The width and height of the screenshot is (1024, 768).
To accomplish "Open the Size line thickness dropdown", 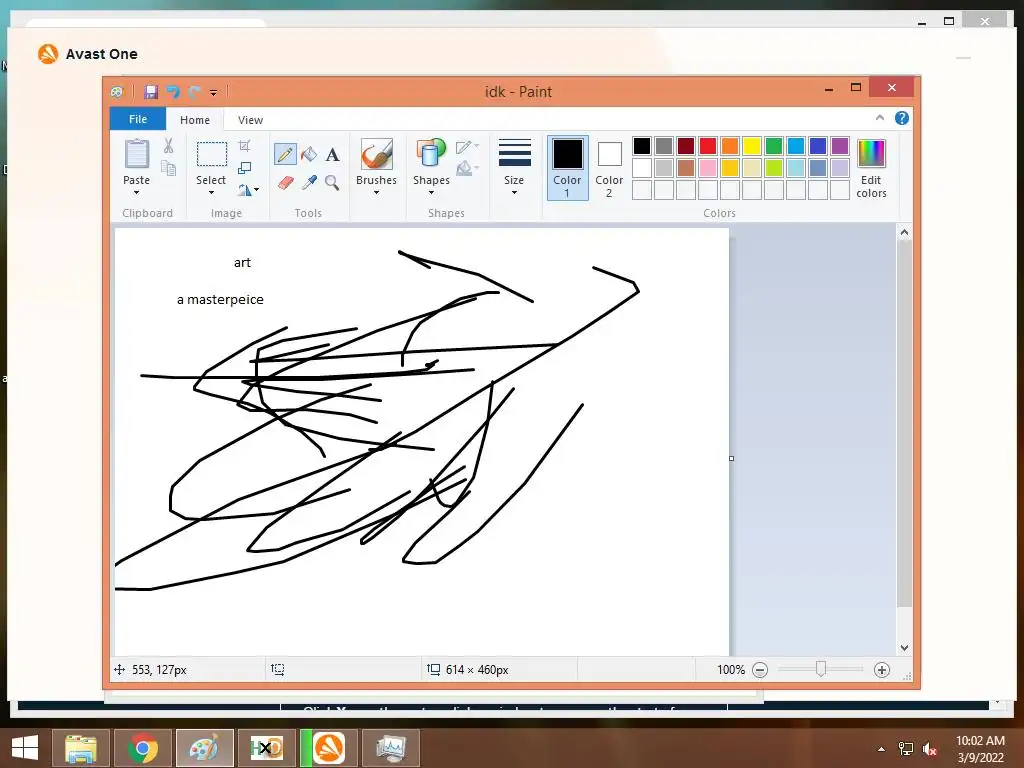I will [x=515, y=168].
